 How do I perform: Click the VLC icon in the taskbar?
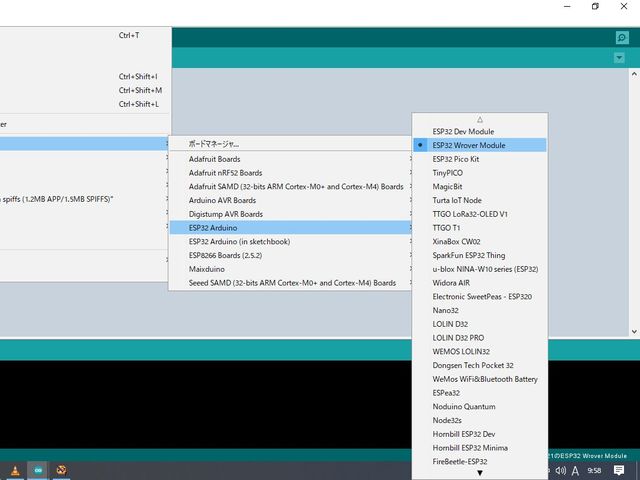15,471
